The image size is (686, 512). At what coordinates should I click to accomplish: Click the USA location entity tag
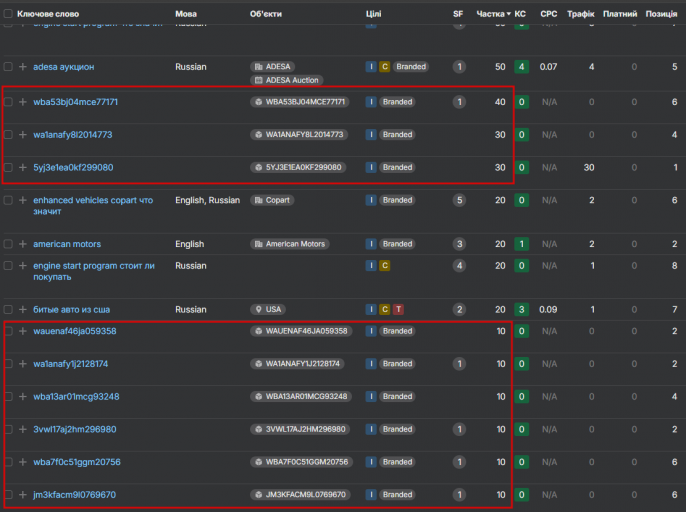(268, 309)
